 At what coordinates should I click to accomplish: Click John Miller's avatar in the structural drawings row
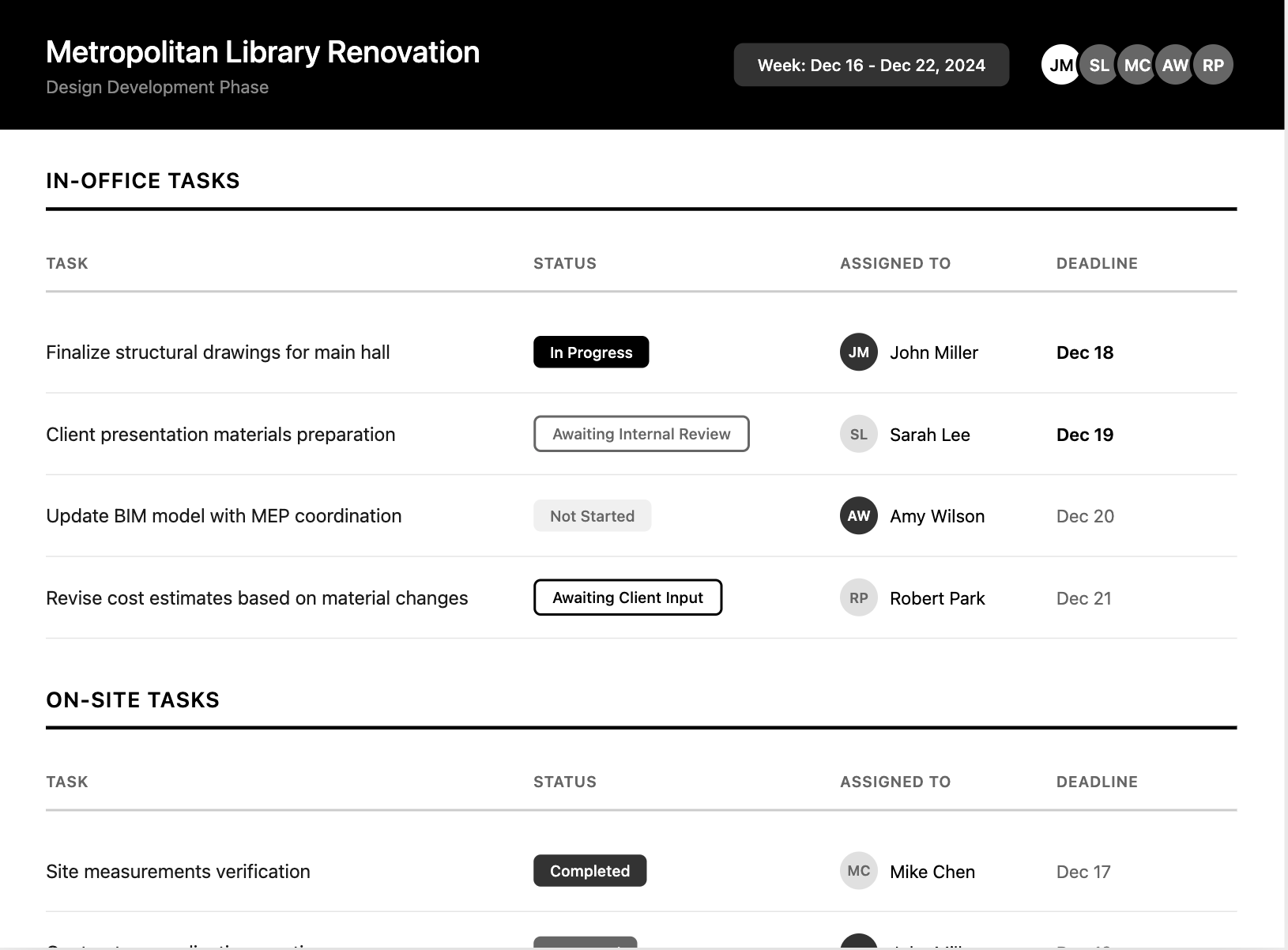(x=857, y=352)
